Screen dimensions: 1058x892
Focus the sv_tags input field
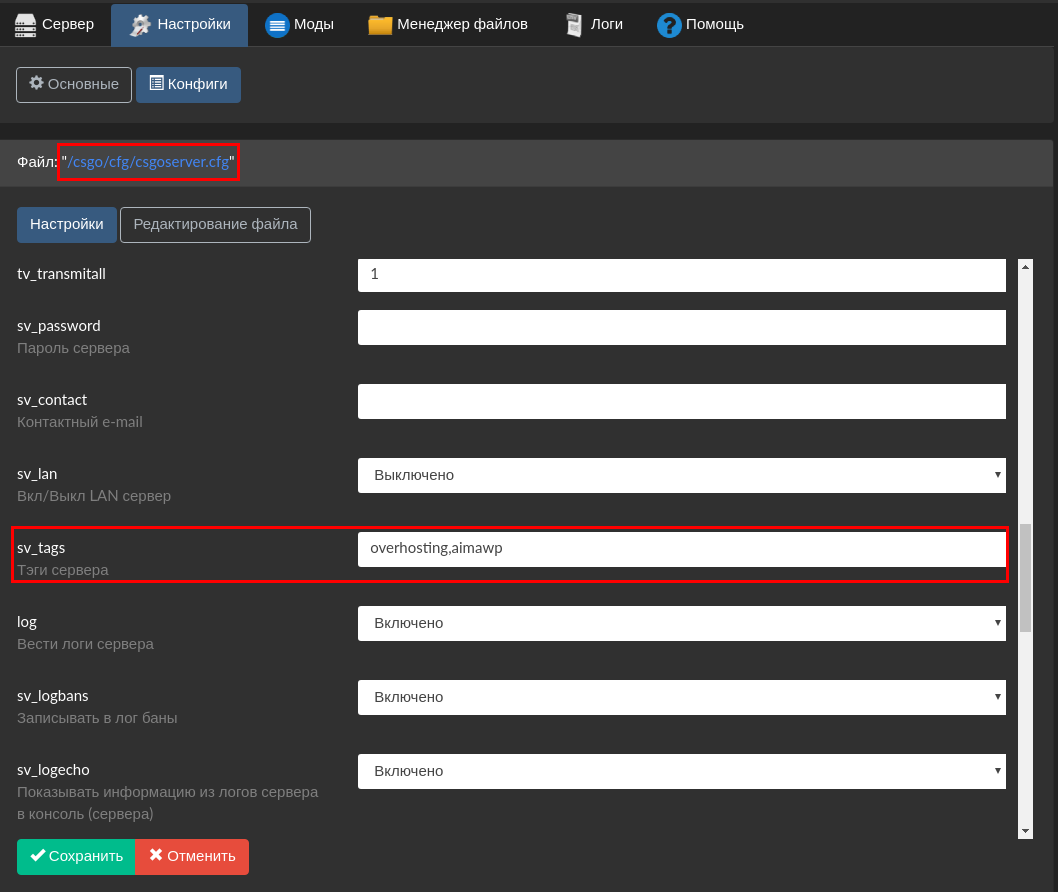point(681,549)
